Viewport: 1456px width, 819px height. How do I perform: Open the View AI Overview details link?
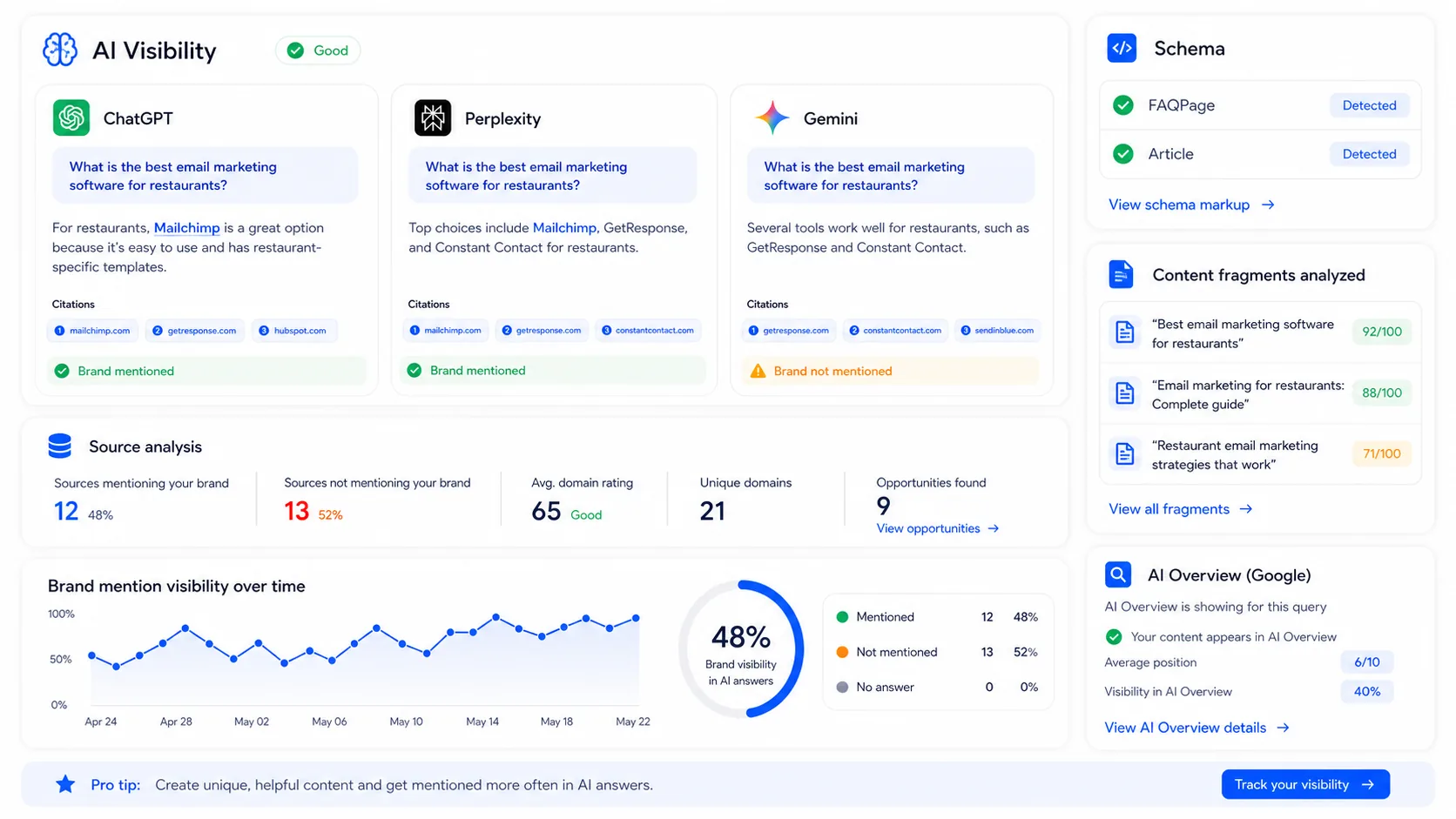[1196, 728]
